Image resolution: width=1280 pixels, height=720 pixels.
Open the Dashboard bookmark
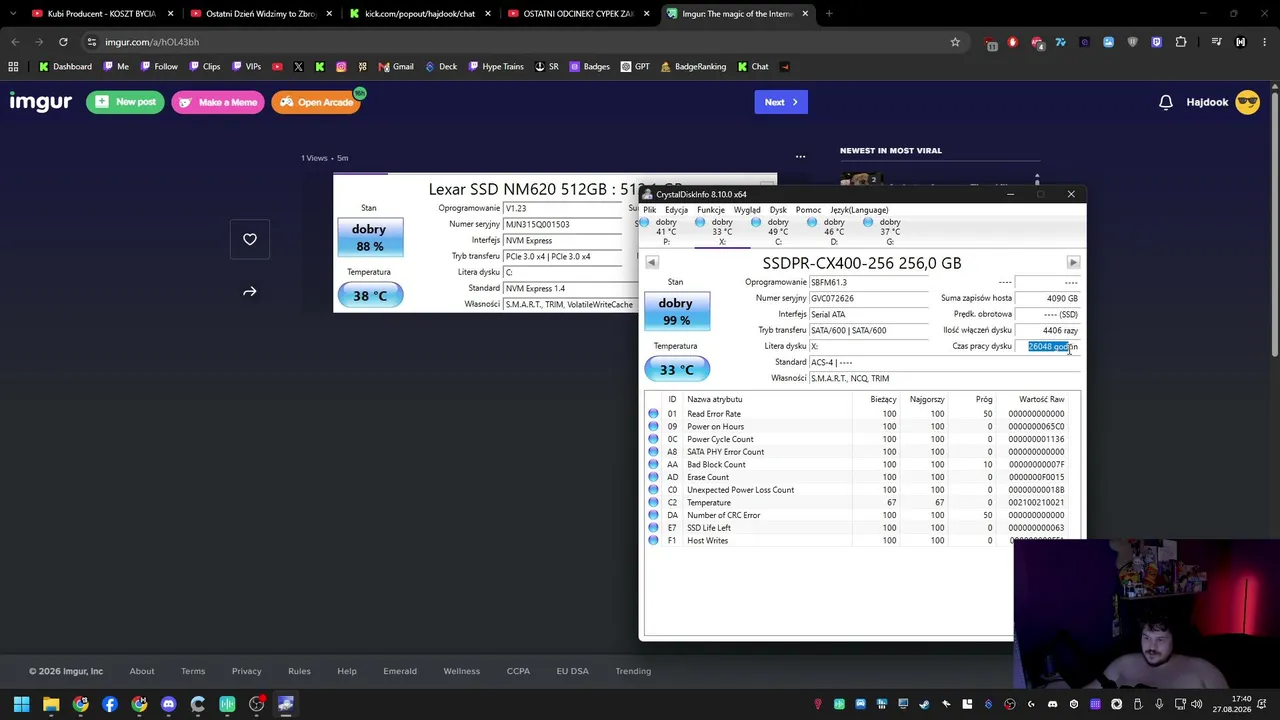tap(65, 67)
